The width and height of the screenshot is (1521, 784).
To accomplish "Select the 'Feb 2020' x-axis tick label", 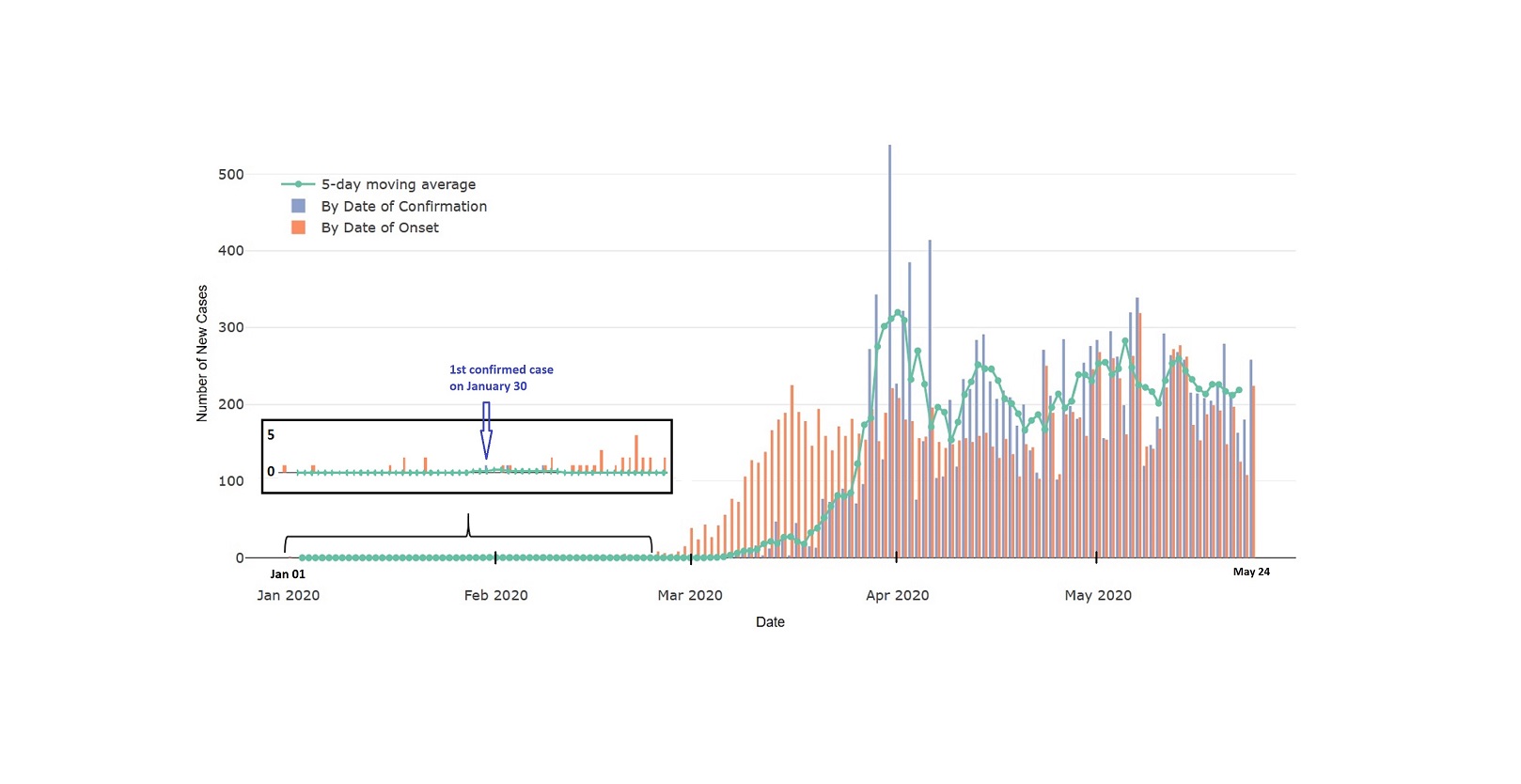I will [x=495, y=595].
